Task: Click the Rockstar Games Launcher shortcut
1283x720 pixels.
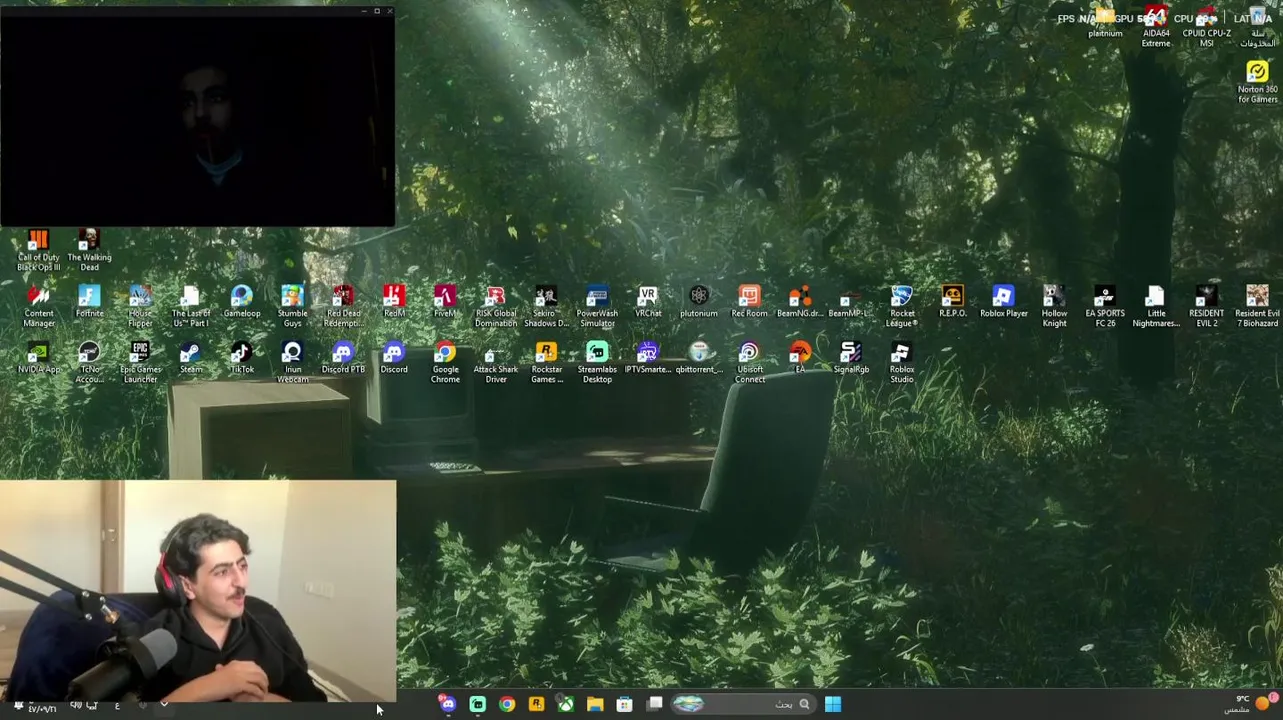Action: point(546,362)
